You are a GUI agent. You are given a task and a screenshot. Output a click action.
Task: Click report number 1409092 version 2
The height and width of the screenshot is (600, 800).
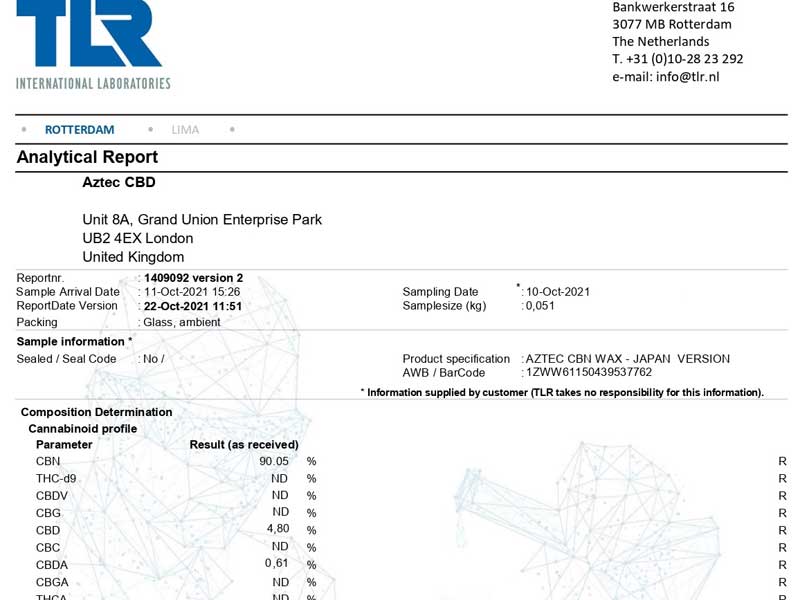click(x=194, y=278)
